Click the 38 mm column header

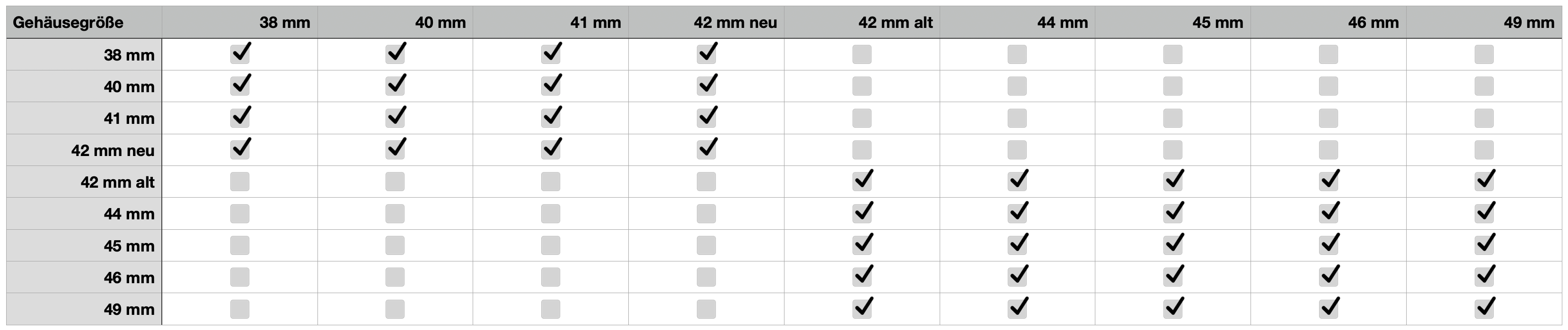pyautogui.click(x=284, y=23)
